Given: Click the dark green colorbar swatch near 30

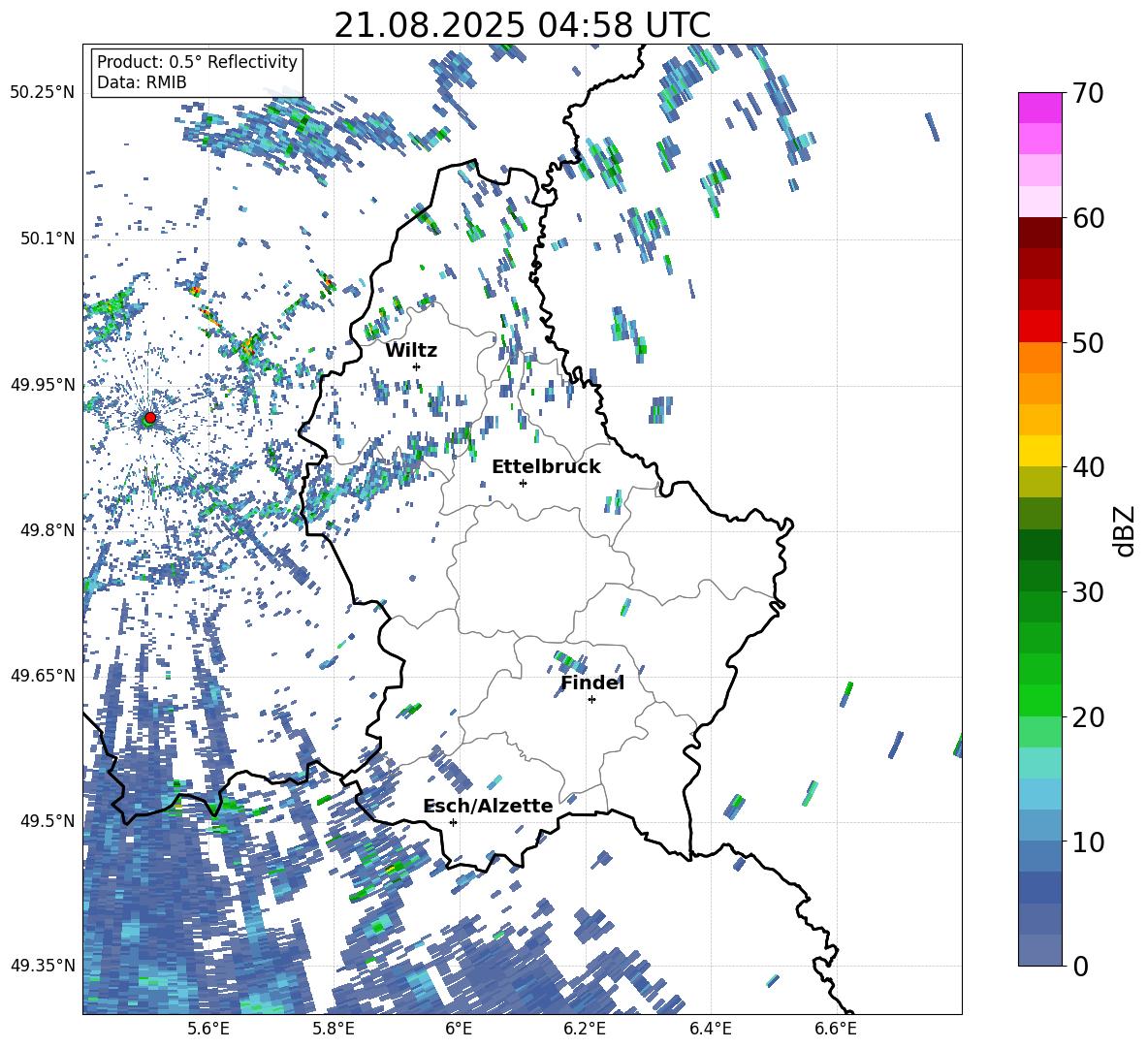Looking at the screenshot, I should coord(1039,575).
